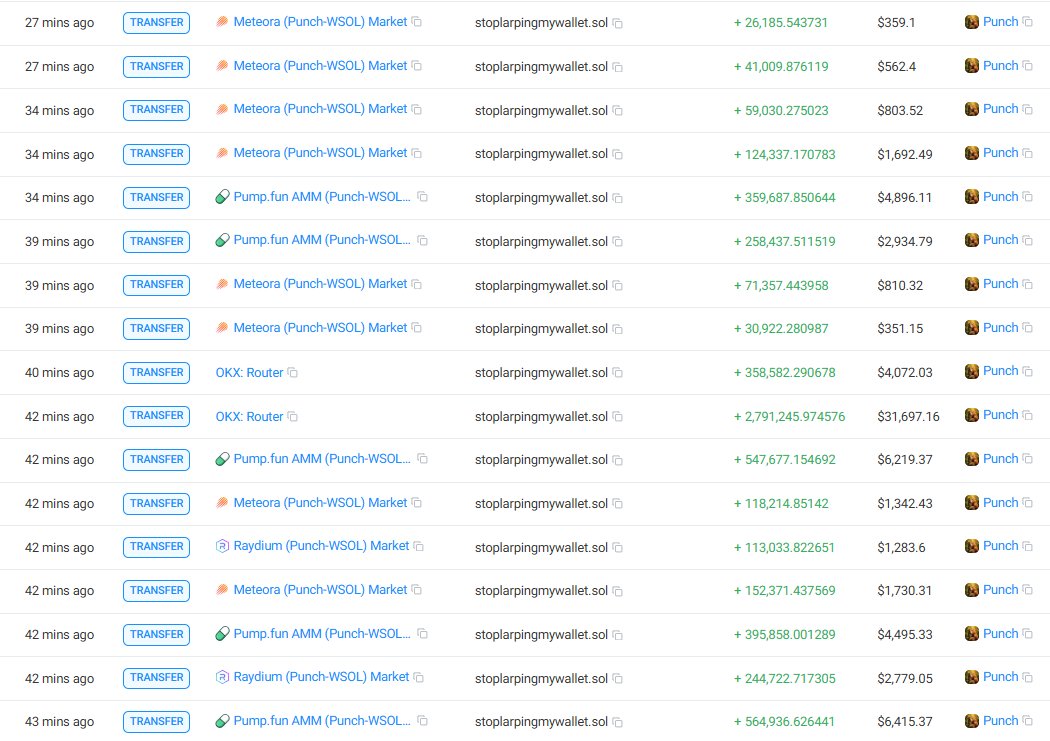Viewport: 1050px width, 741px height.
Task: Copy the Pump.fun AMM address in the $6,415.37 row
Action: click(x=423, y=721)
